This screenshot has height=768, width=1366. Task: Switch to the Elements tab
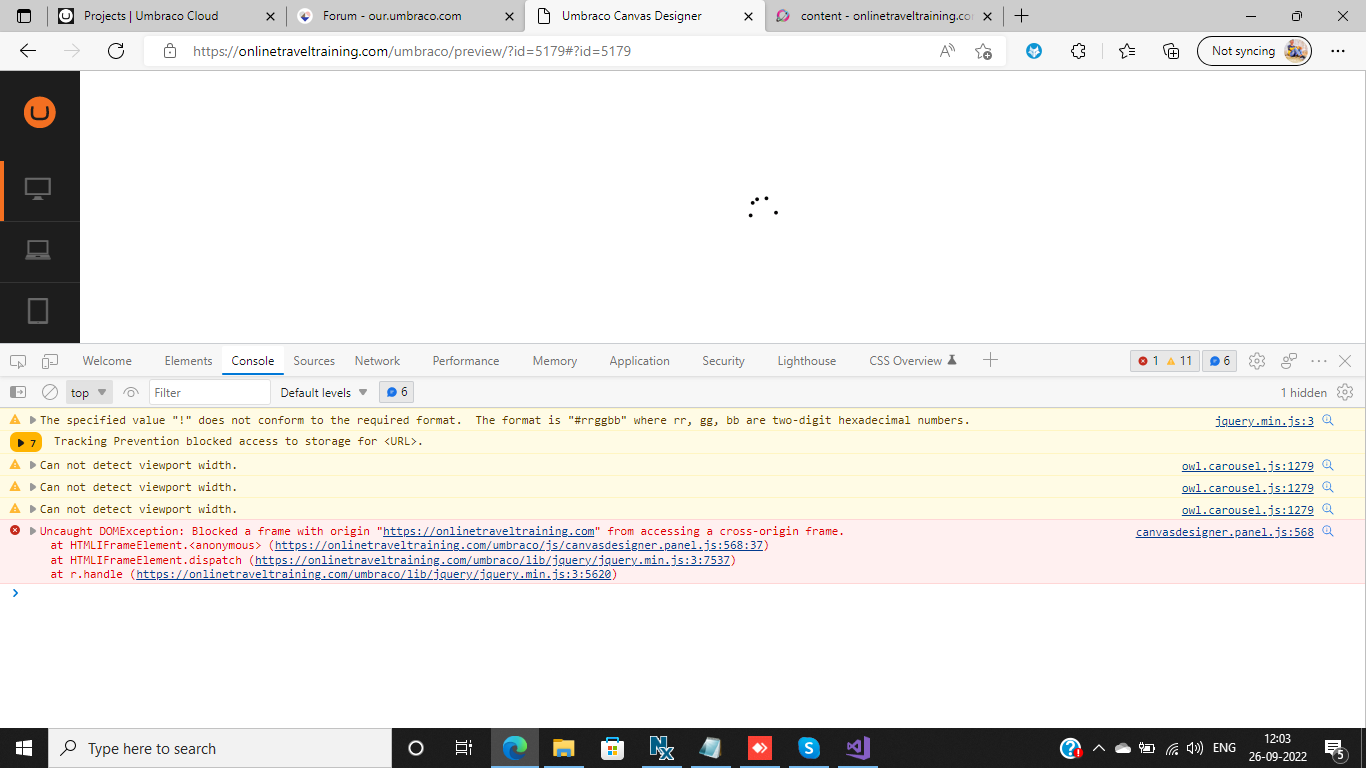coord(188,361)
